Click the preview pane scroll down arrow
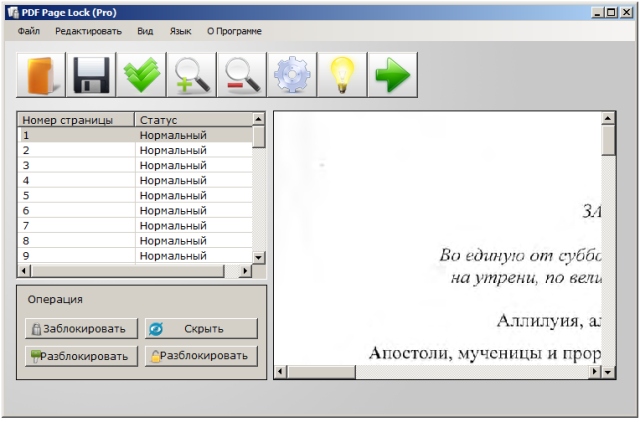 (x=608, y=372)
